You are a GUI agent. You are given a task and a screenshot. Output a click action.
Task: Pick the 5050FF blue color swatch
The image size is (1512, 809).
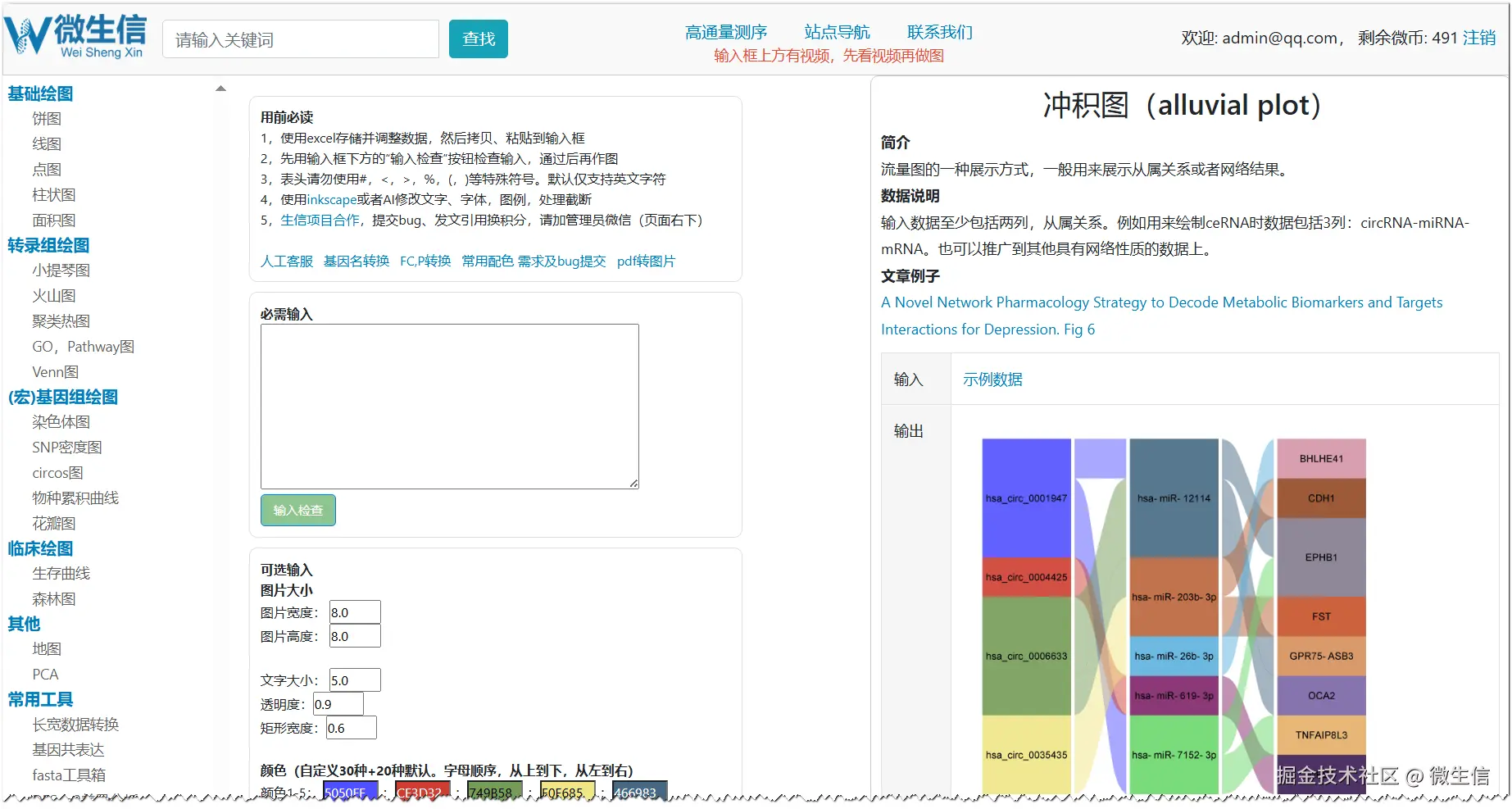350,791
